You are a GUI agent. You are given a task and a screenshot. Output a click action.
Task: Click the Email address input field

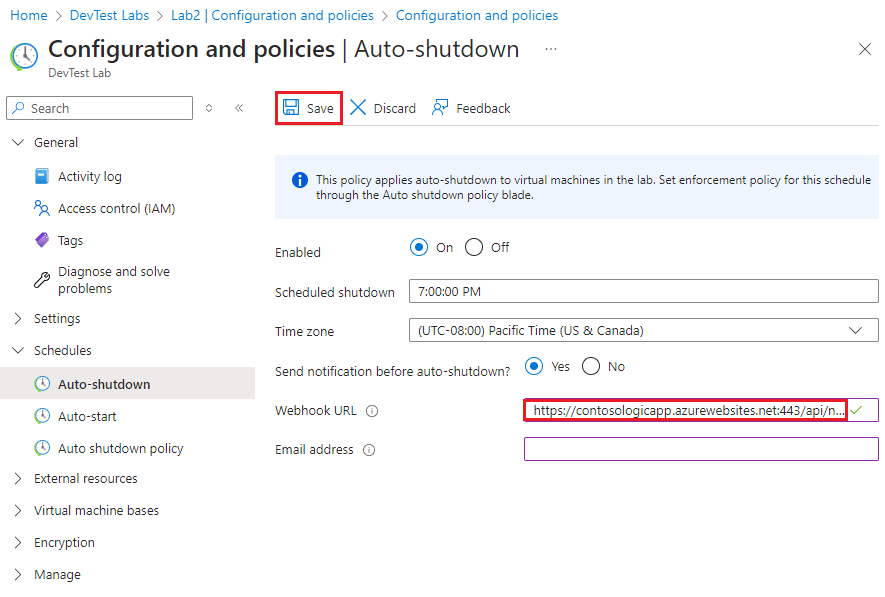point(700,449)
